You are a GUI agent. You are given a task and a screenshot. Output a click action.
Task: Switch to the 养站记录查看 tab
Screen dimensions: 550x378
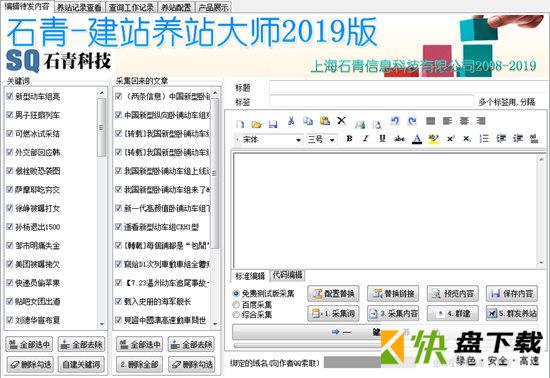[x=79, y=7]
